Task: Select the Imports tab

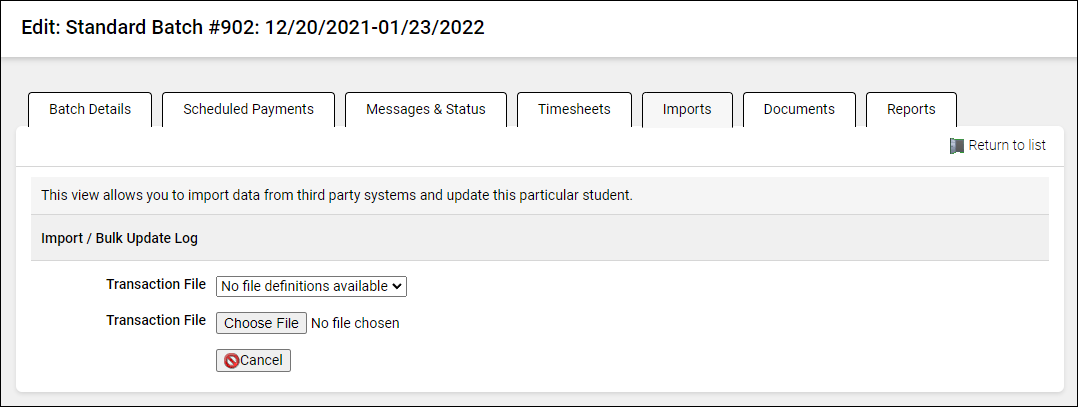Action: click(687, 110)
